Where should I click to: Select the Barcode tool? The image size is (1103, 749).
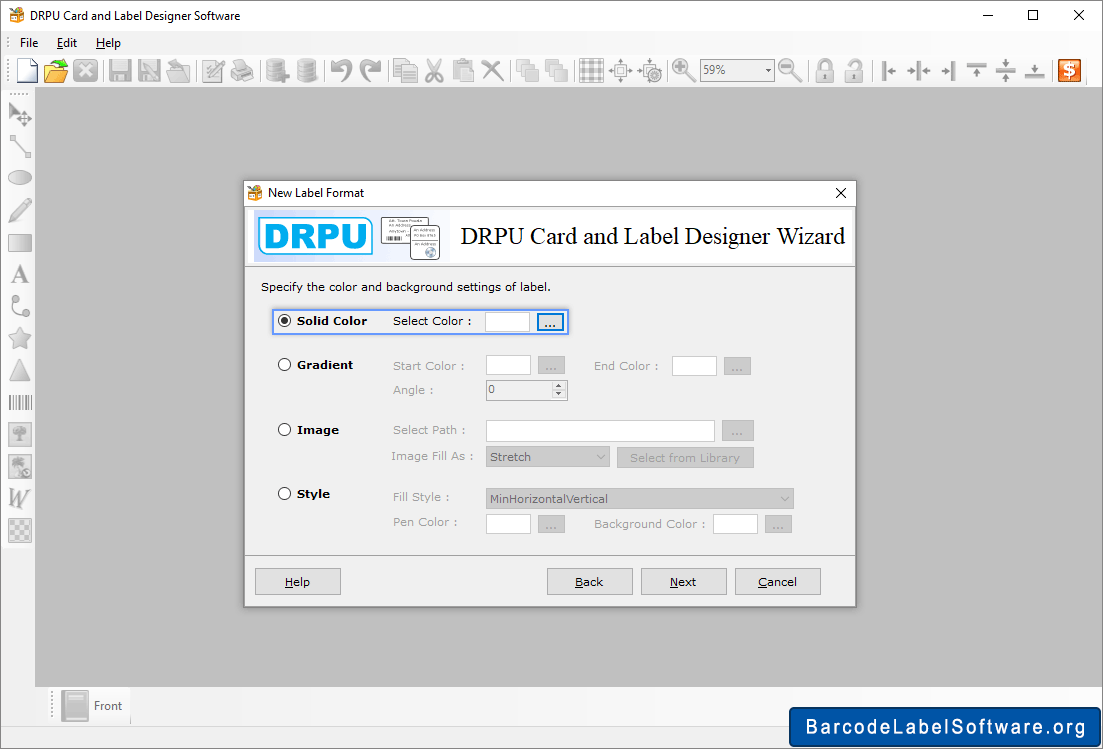click(x=20, y=402)
